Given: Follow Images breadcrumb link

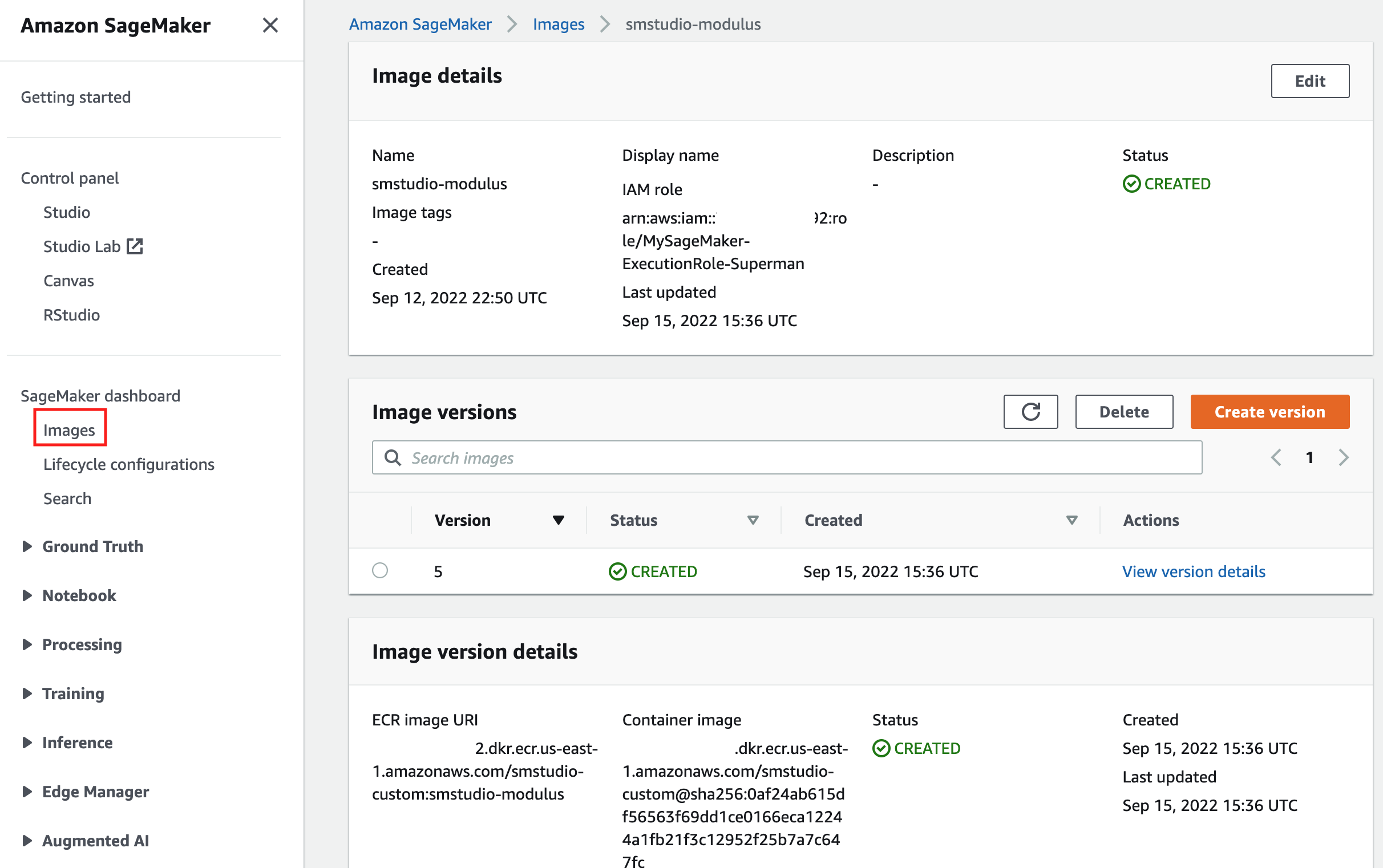Looking at the screenshot, I should pyautogui.click(x=558, y=24).
